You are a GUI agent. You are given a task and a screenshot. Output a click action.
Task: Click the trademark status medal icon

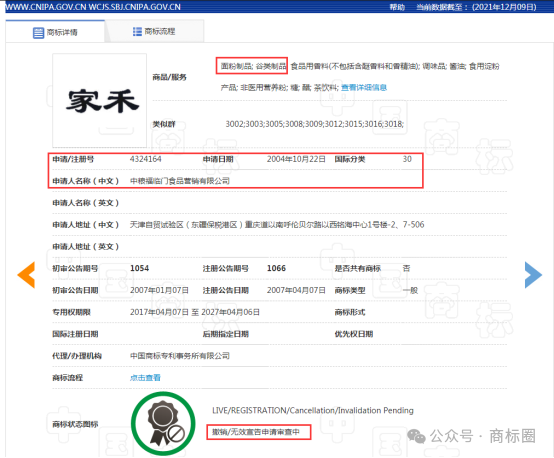(x=163, y=423)
